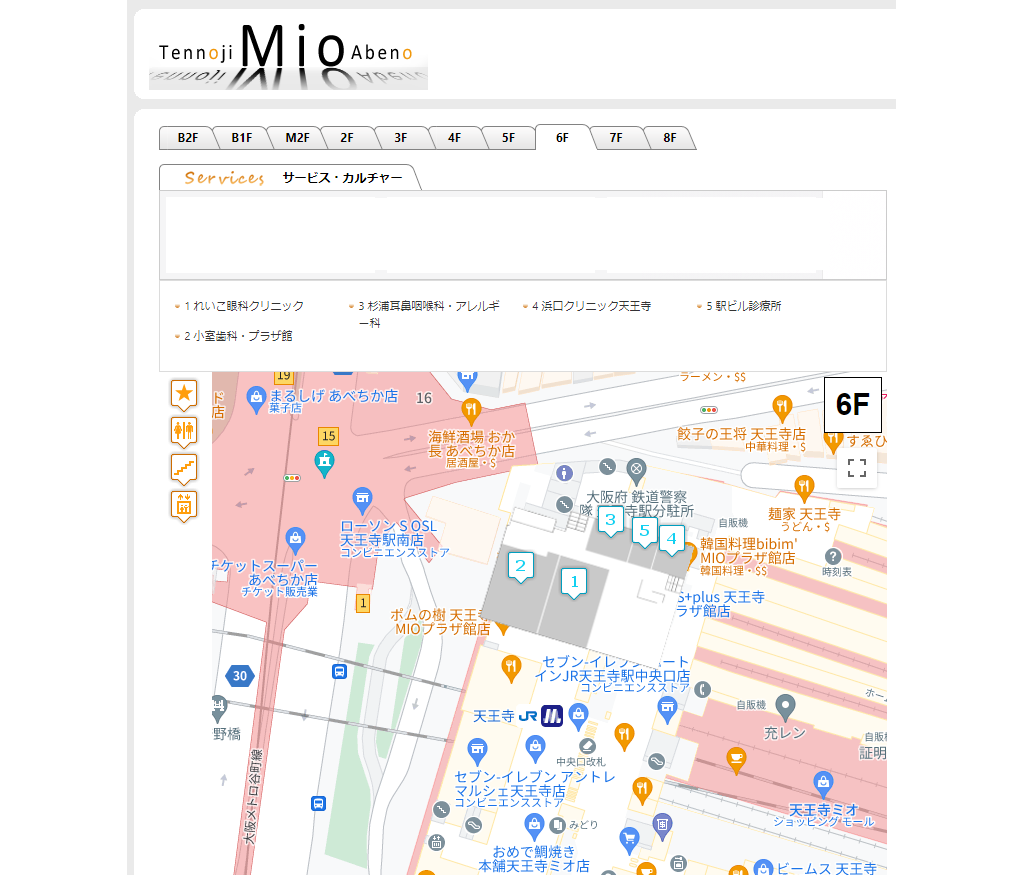This screenshot has height=875, width=1024.
Task: Toggle stairs display using the sidebar pin
Action: pyautogui.click(x=183, y=466)
